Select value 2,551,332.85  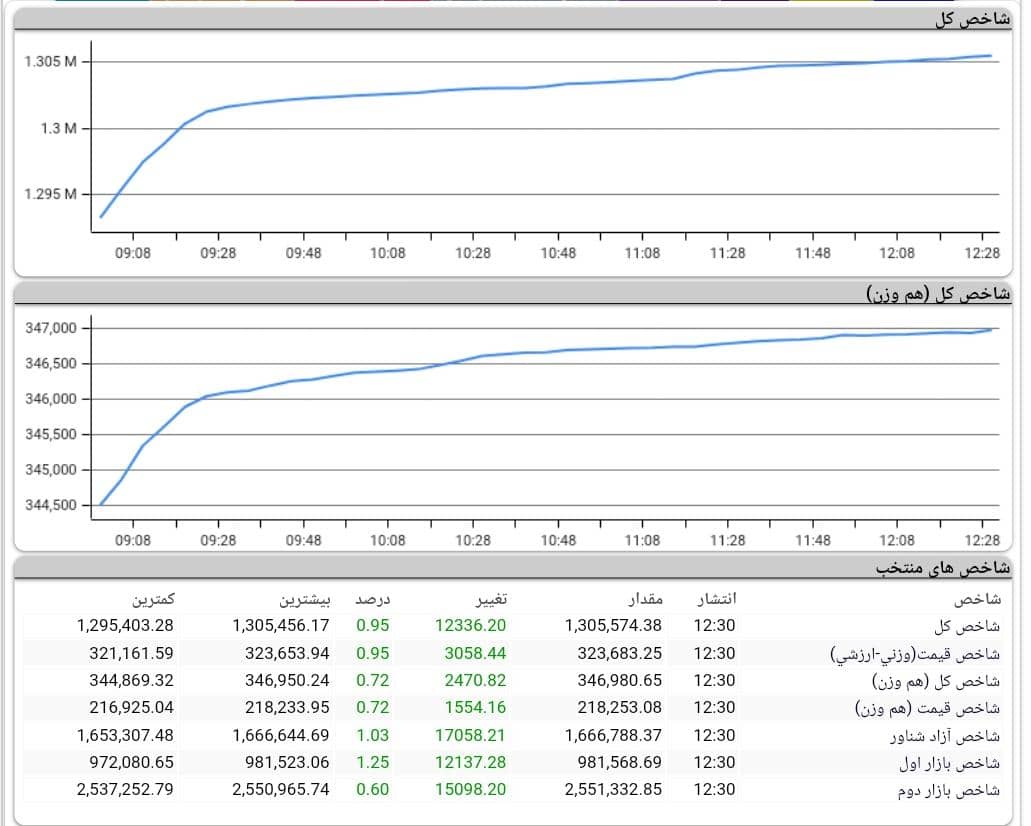coord(613,789)
